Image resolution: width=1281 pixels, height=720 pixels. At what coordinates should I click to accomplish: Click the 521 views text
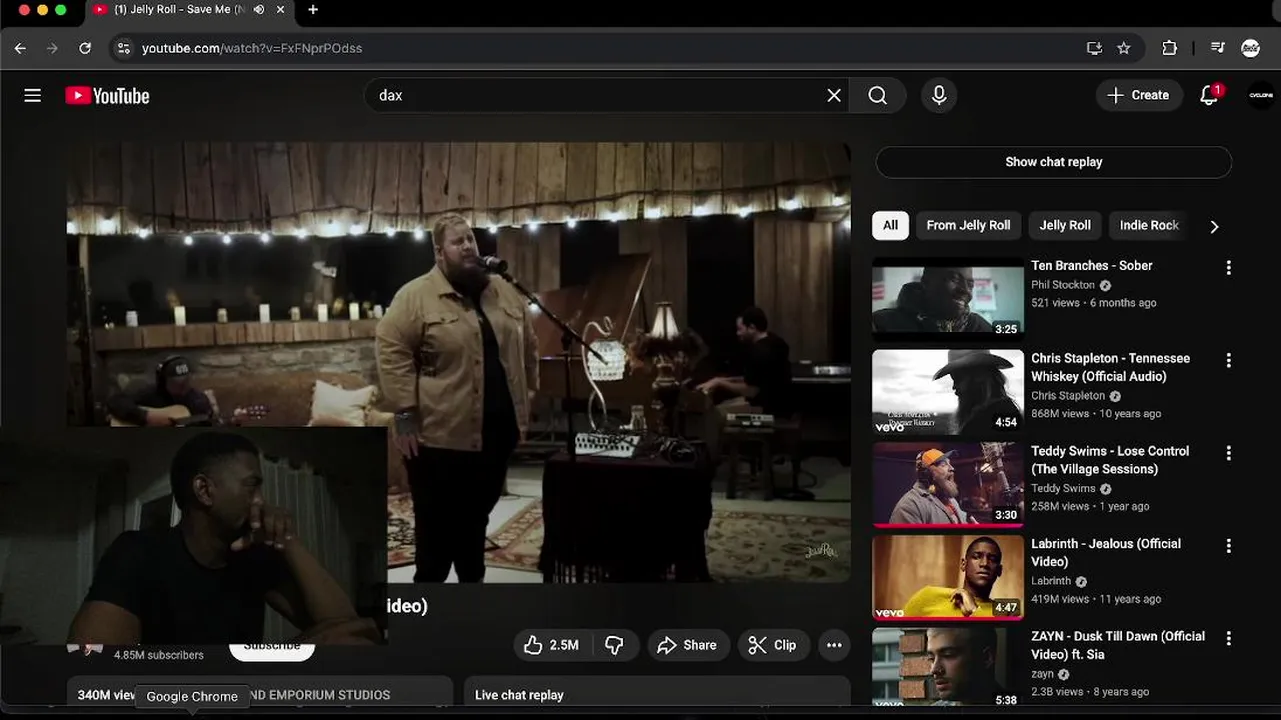point(1055,303)
